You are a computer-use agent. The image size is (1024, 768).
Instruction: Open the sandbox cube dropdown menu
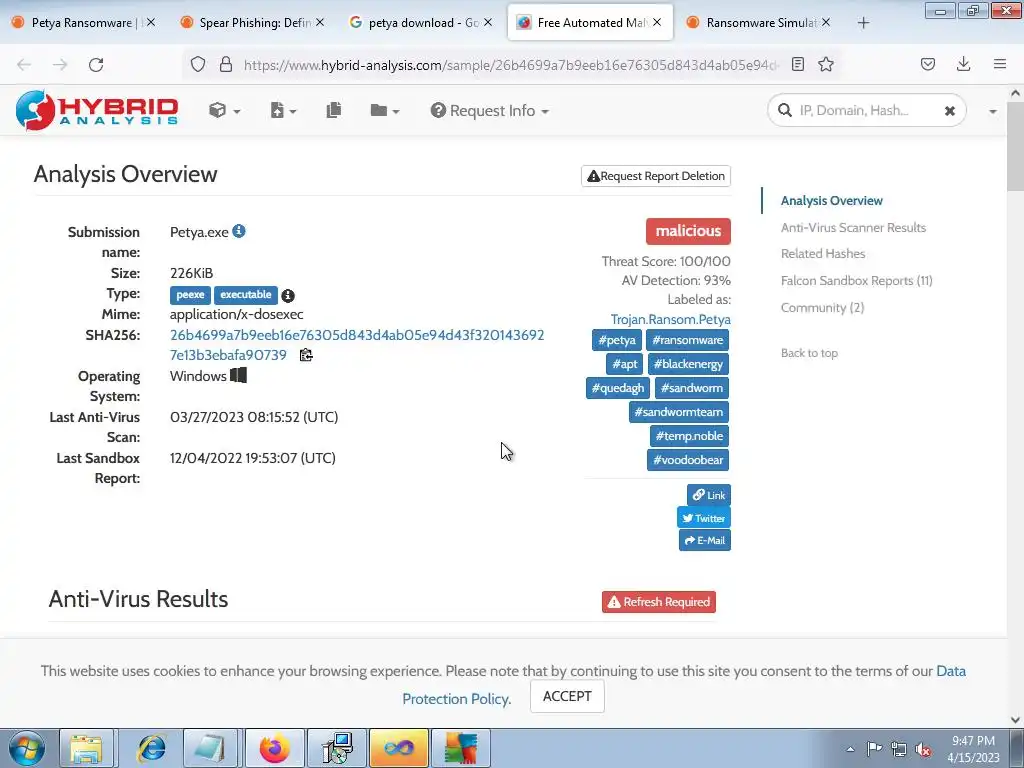point(224,110)
